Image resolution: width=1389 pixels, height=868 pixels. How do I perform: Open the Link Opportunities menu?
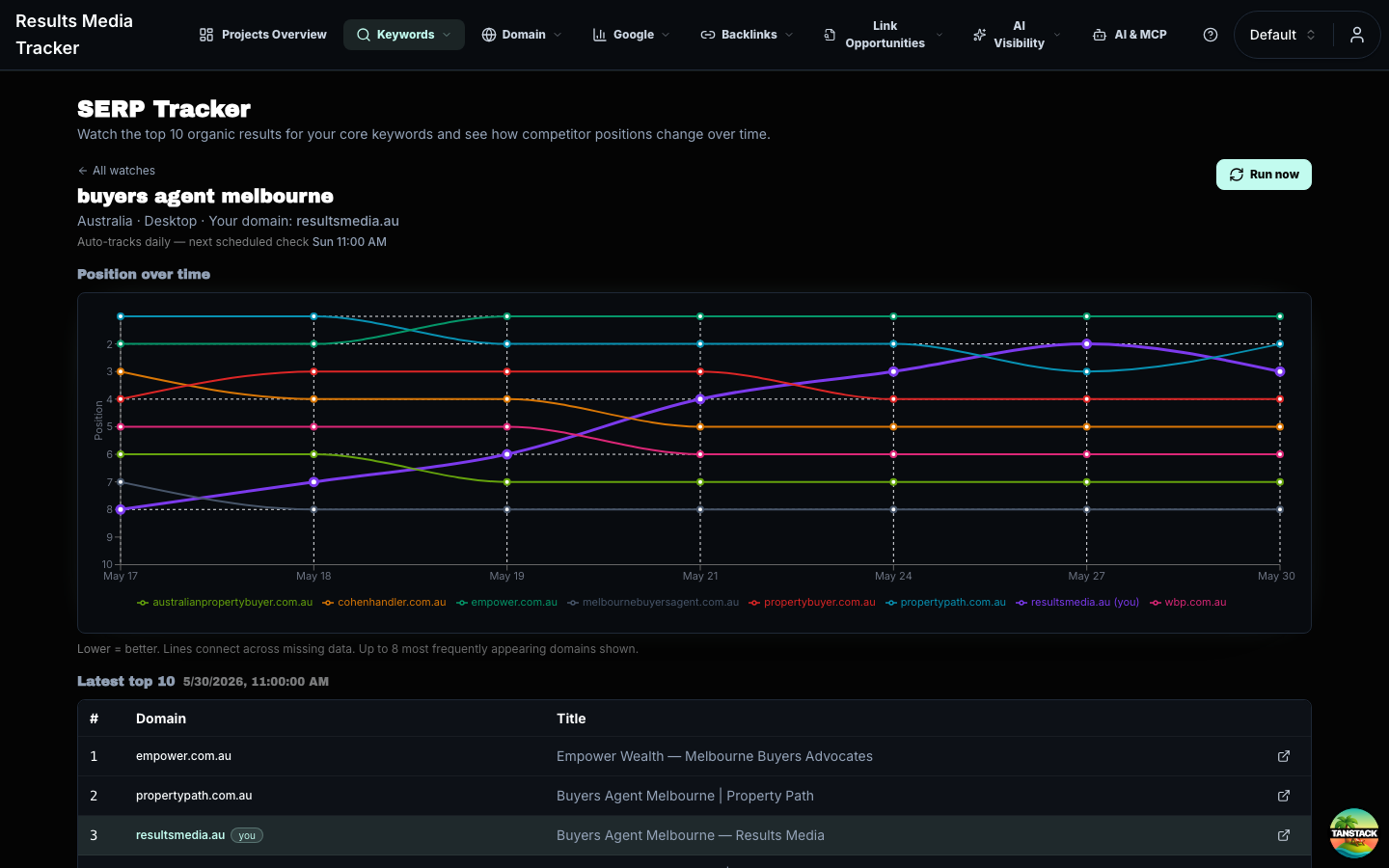pos(884,35)
